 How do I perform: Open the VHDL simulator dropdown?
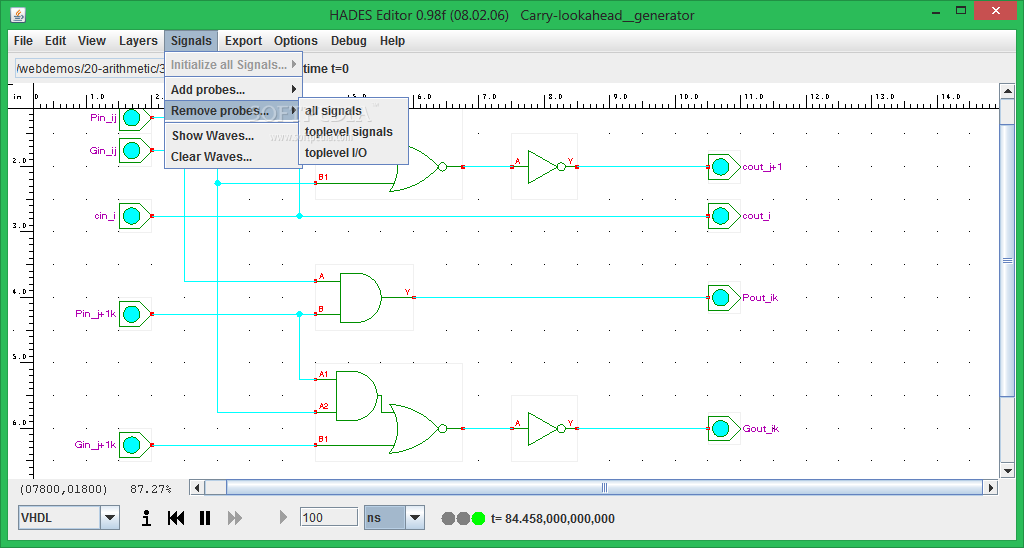pos(110,518)
